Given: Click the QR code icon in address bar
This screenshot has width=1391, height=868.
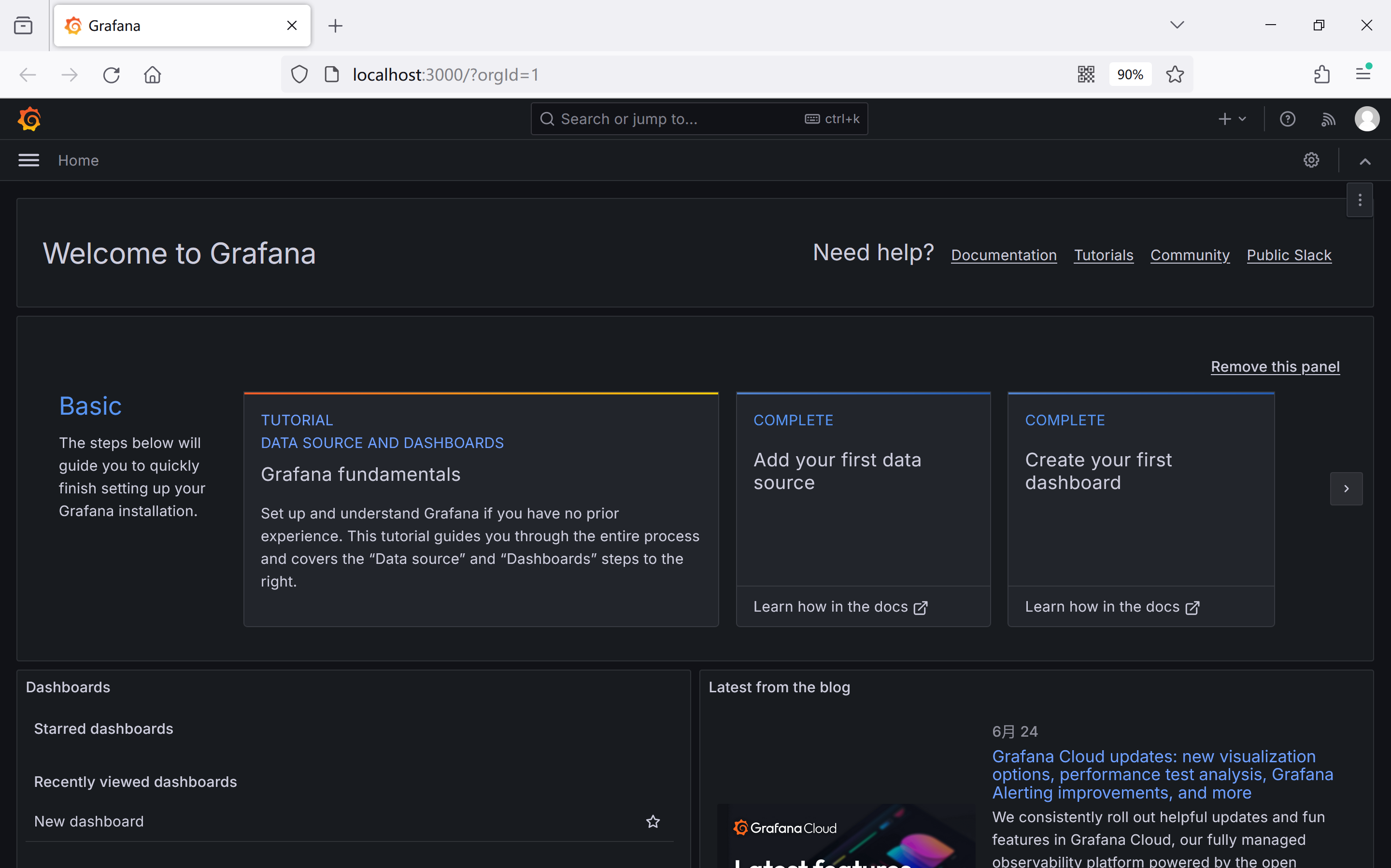Looking at the screenshot, I should tap(1085, 75).
